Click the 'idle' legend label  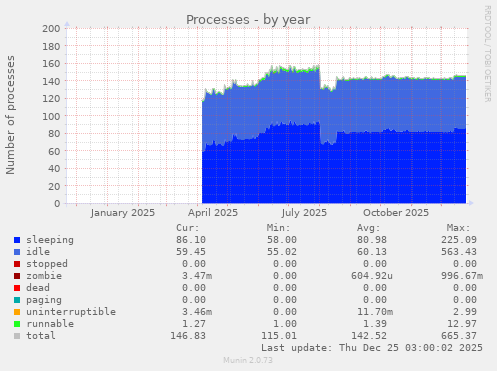(38, 252)
